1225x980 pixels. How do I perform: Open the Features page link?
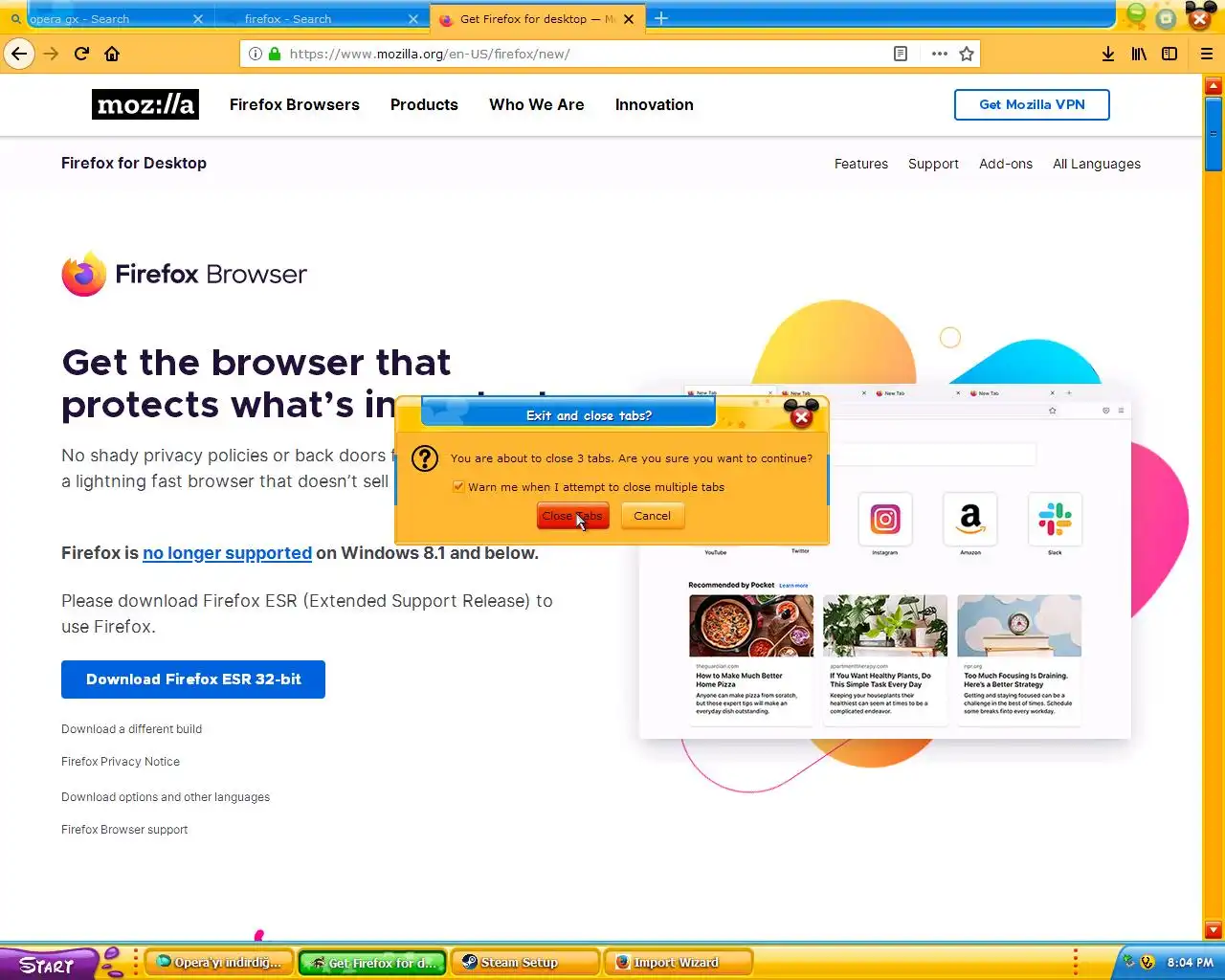[x=861, y=164]
